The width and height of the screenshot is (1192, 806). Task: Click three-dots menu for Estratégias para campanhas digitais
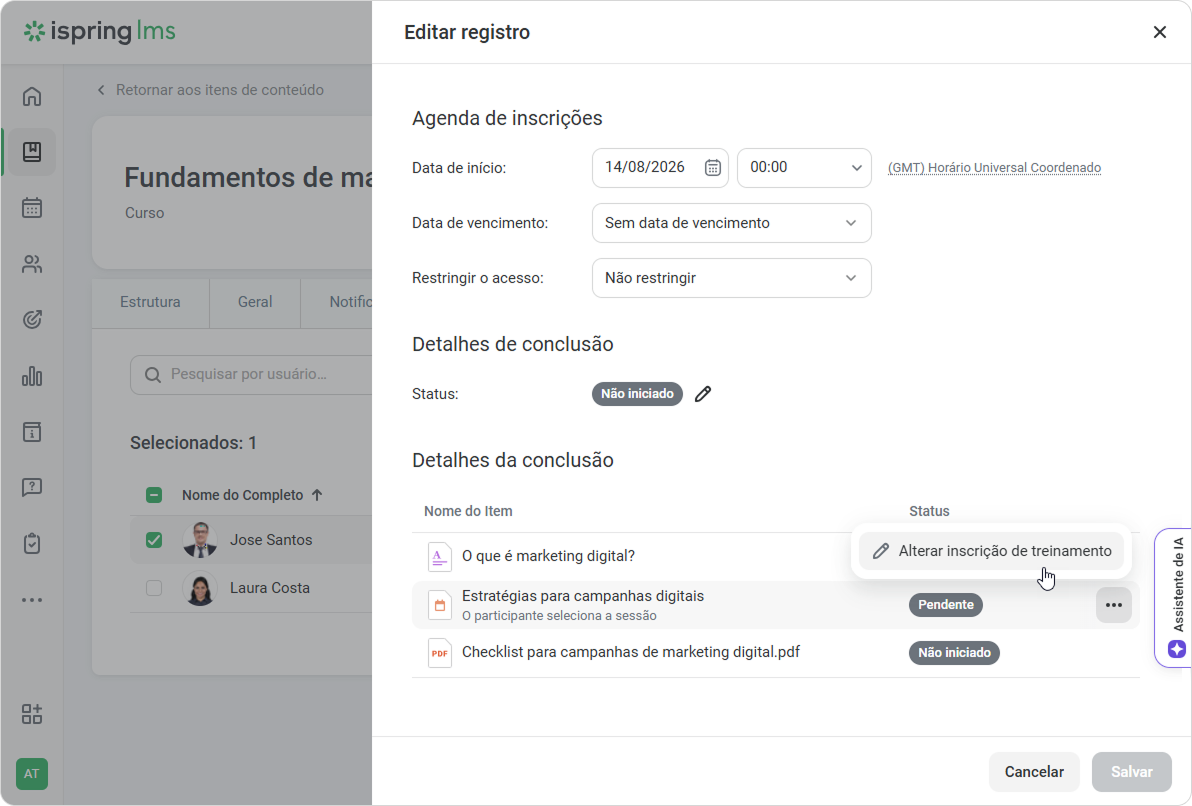pos(1114,605)
